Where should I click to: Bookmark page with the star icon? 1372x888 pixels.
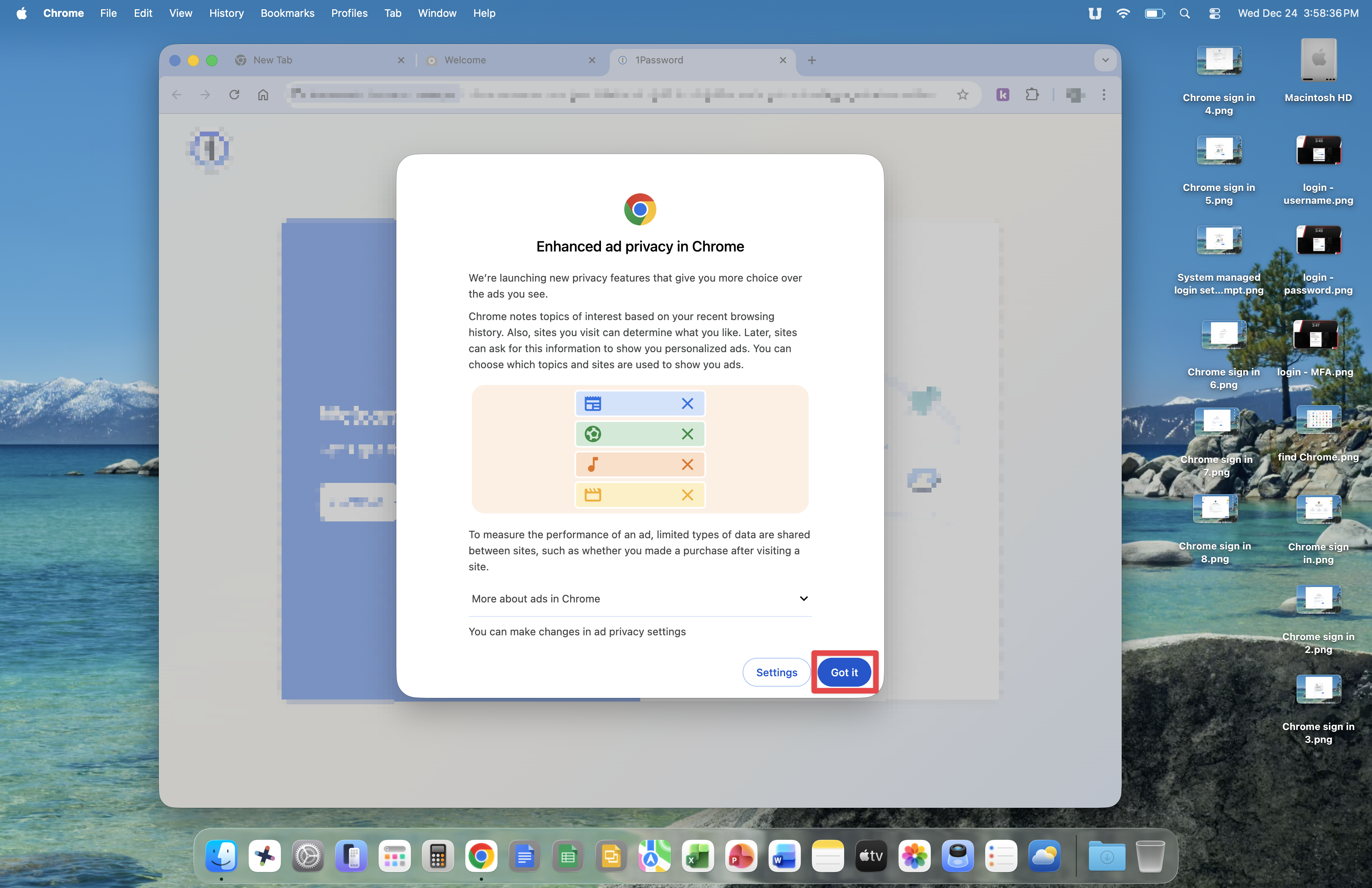pyautogui.click(x=962, y=95)
